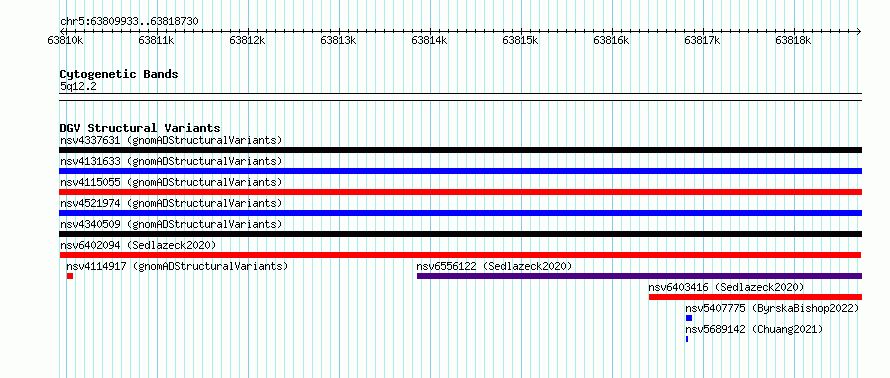The width and height of the screenshot is (890, 378).
Task: Select the small red nsv4114917 variant box
Action: 70,276
